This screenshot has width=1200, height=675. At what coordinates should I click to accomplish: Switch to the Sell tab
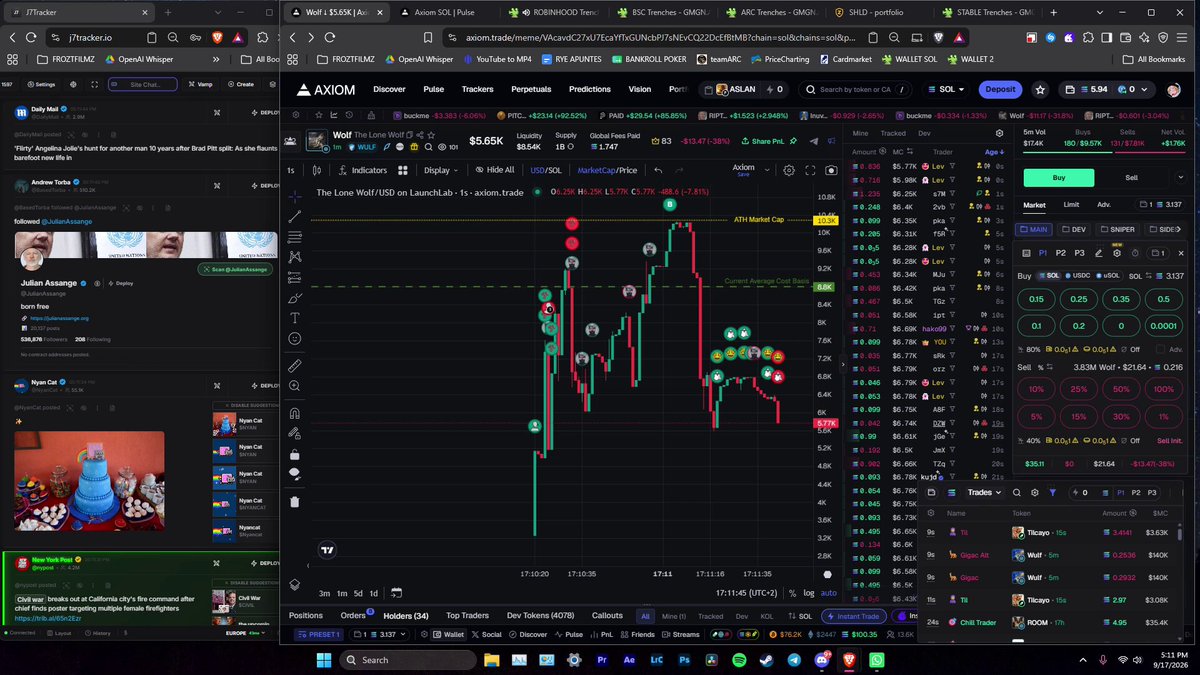pos(1132,177)
